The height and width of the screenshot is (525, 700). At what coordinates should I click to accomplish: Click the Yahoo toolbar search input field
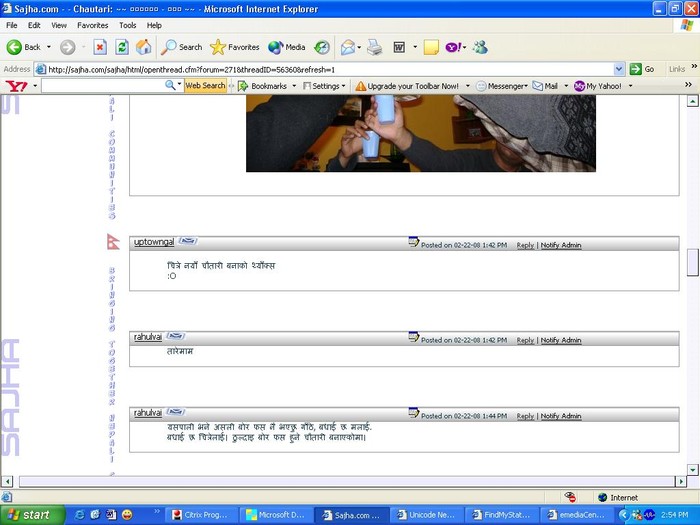pyautogui.click(x=102, y=86)
